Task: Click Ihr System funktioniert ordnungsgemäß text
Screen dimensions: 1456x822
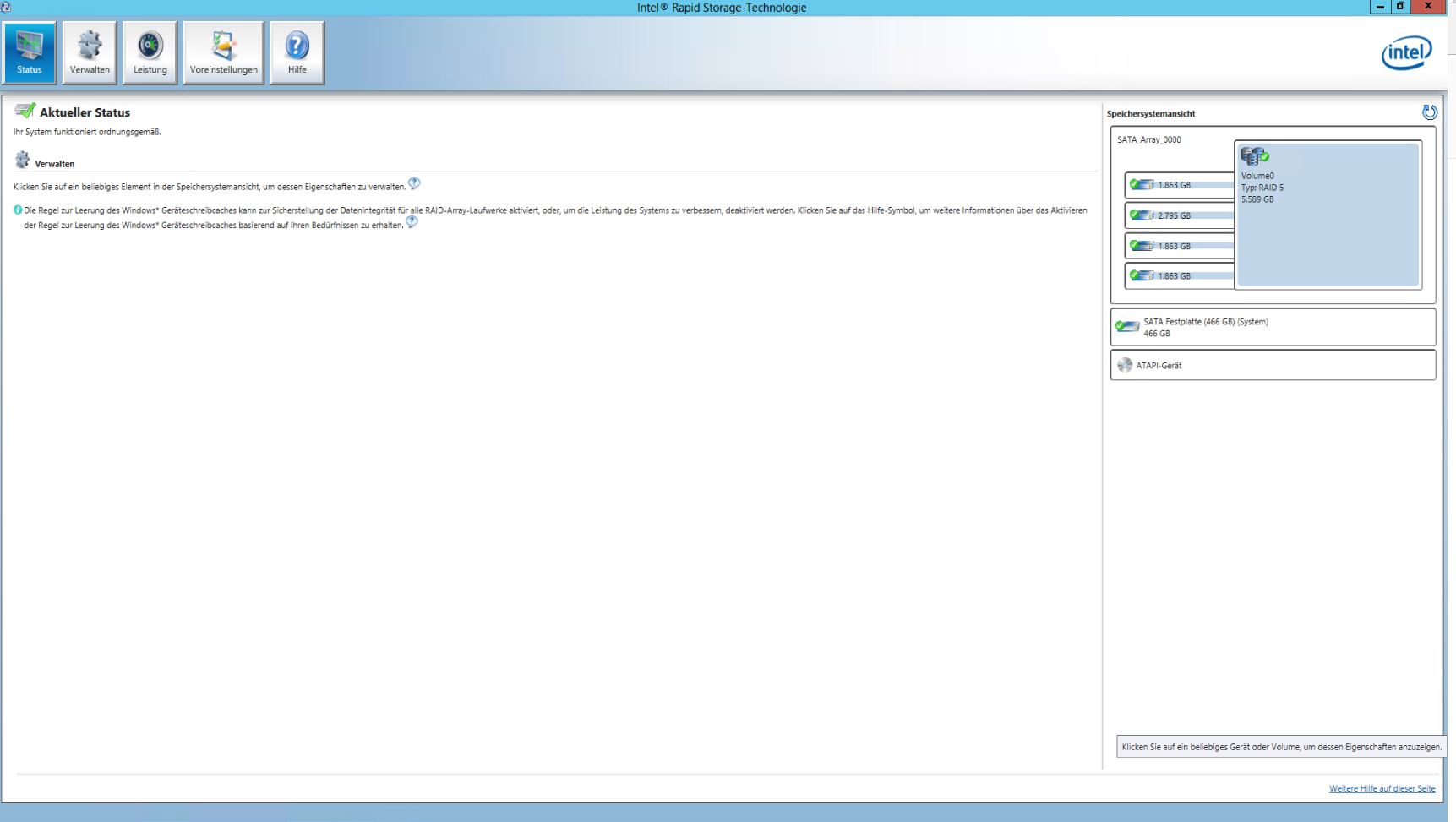Action: [87, 132]
